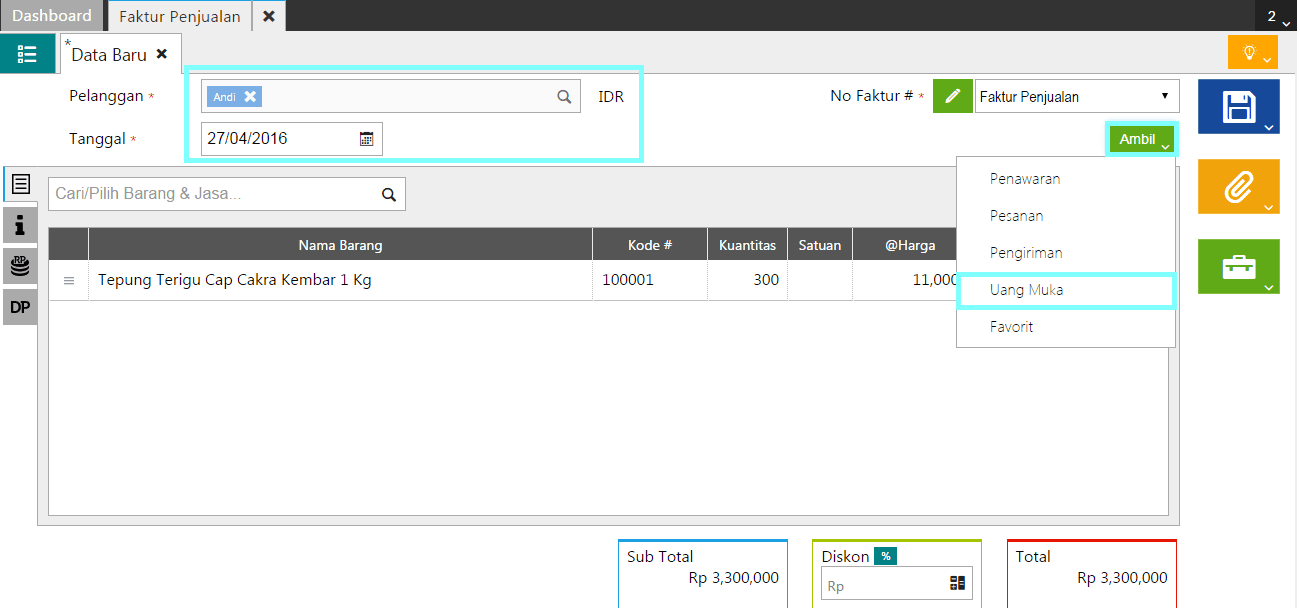Click the green briefcase icon button

(x=1238, y=266)
